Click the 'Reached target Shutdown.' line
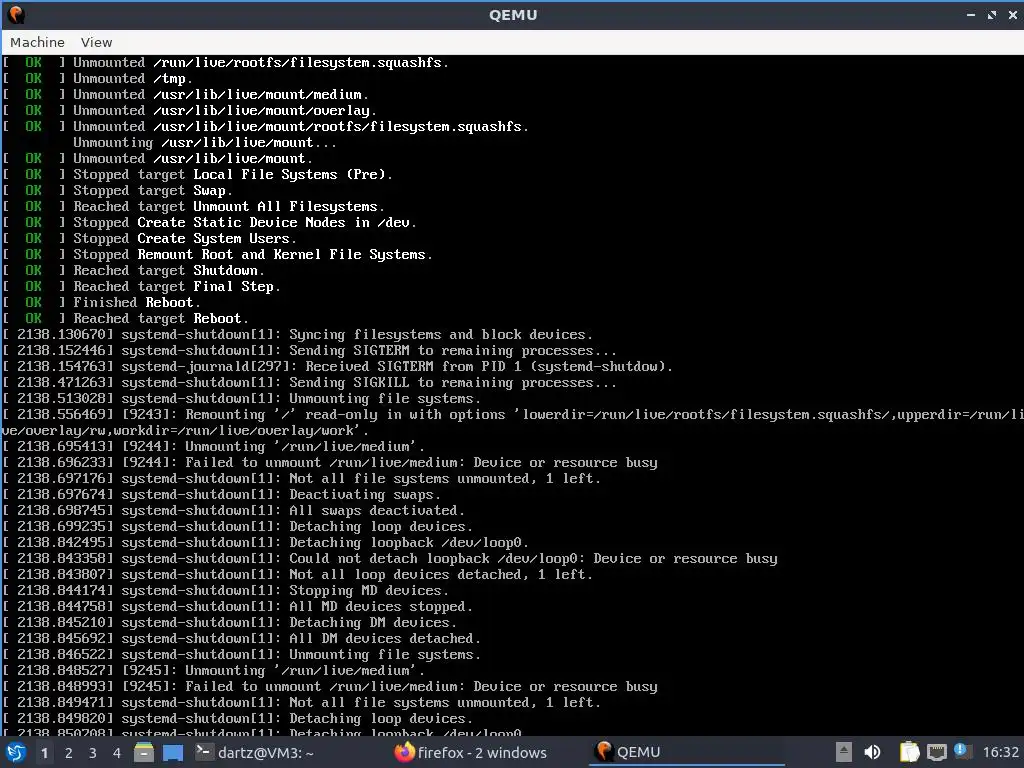1024x768 pixels. 133,270
